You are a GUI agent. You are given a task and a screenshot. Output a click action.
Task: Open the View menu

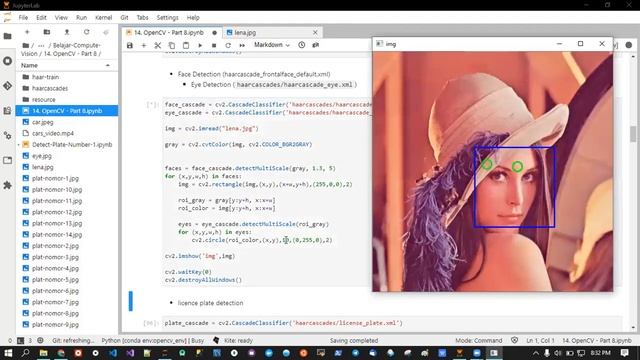61,18
